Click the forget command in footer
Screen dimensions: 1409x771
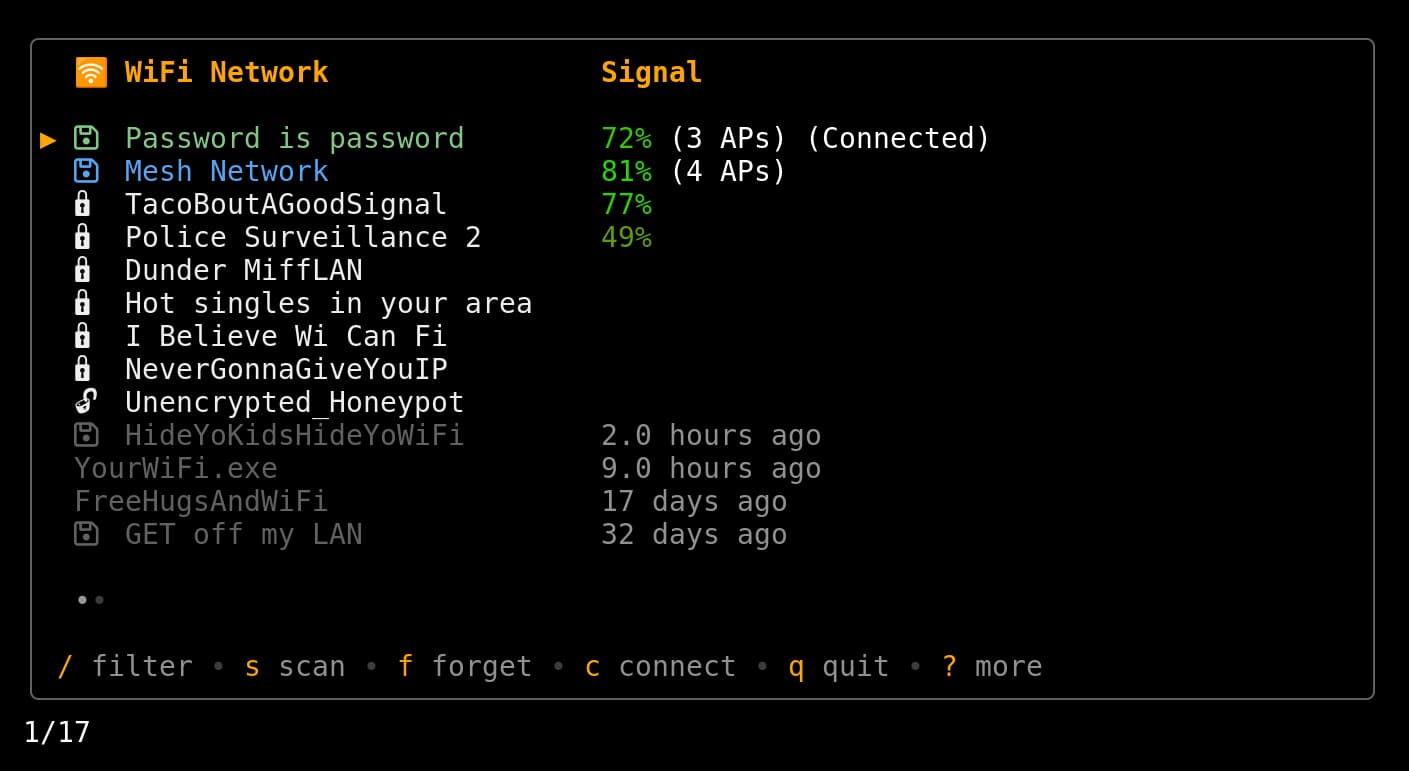[x=465, y=666]
